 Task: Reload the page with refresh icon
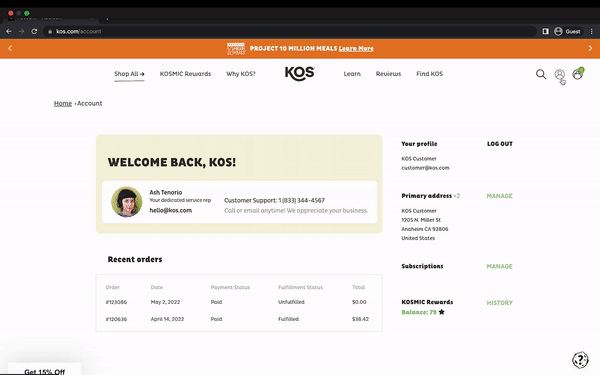tap(34, 31)
